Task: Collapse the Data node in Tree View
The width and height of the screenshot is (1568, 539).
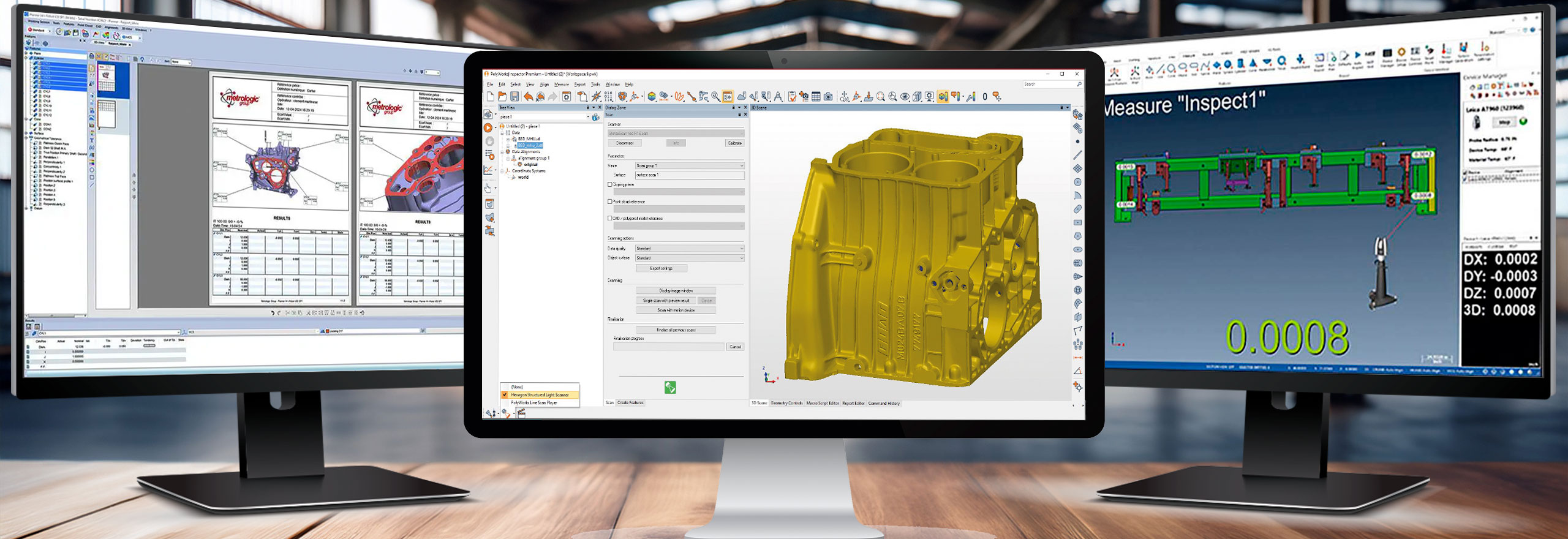Action: pos(502,133)
